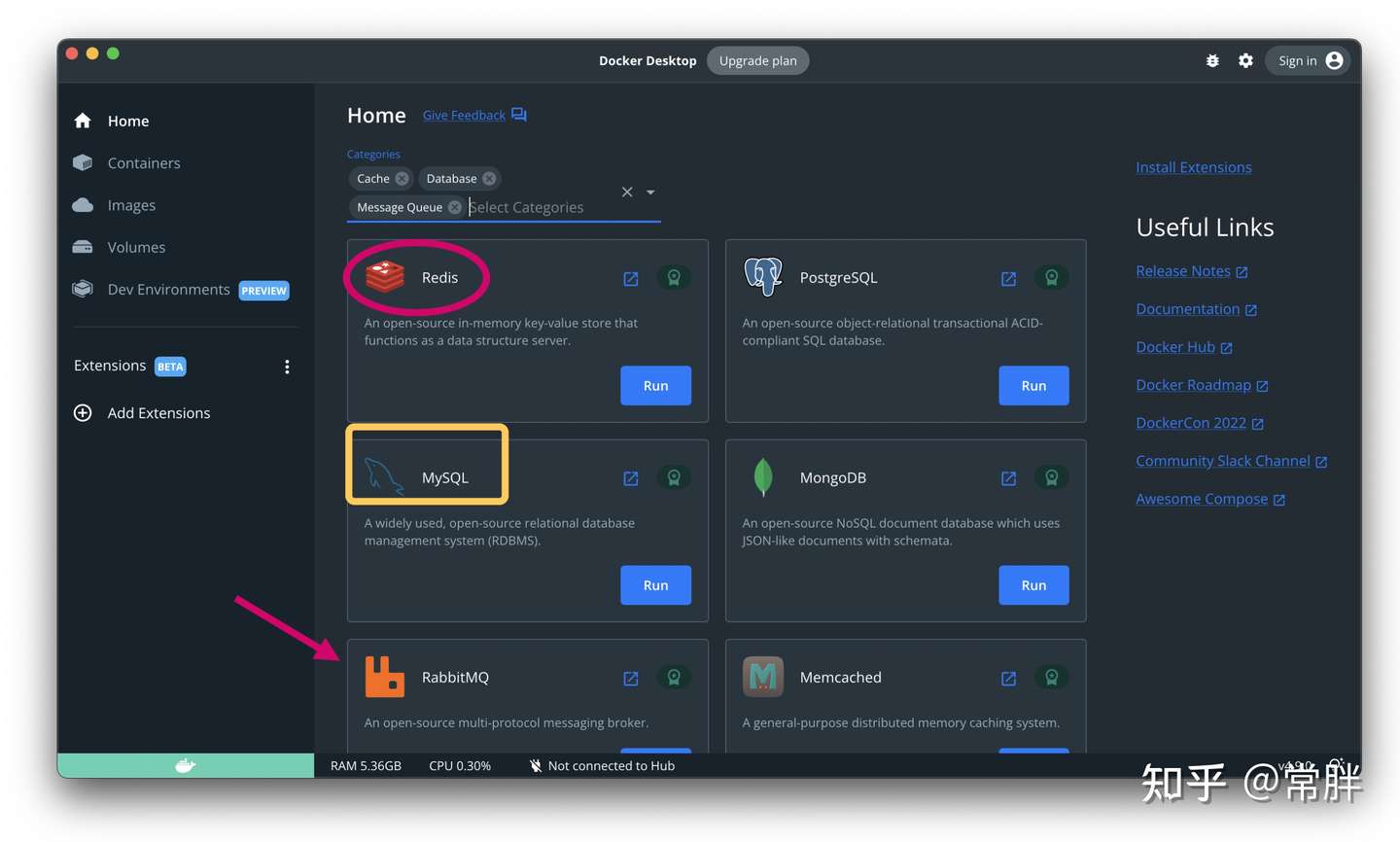Click the CPU 0.30% status text
Image resolution: width=1400 pixels, height=842 pixels.
coord(460,766)
